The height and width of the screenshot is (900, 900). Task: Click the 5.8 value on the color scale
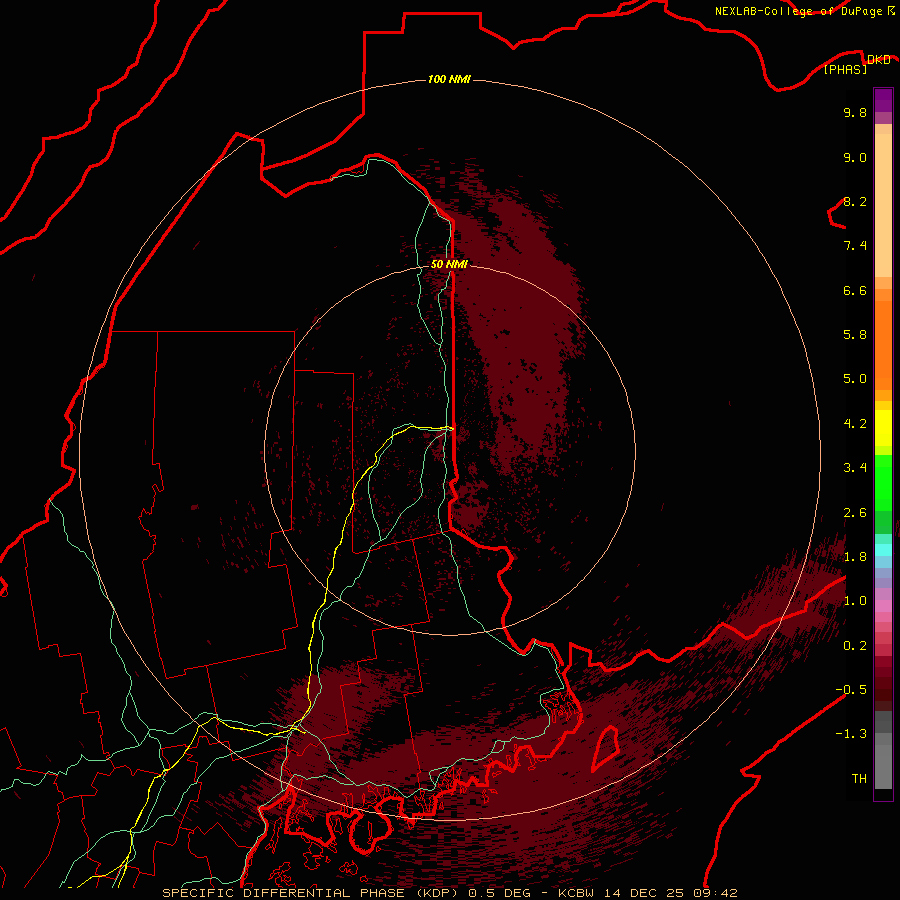click(855, 335)
